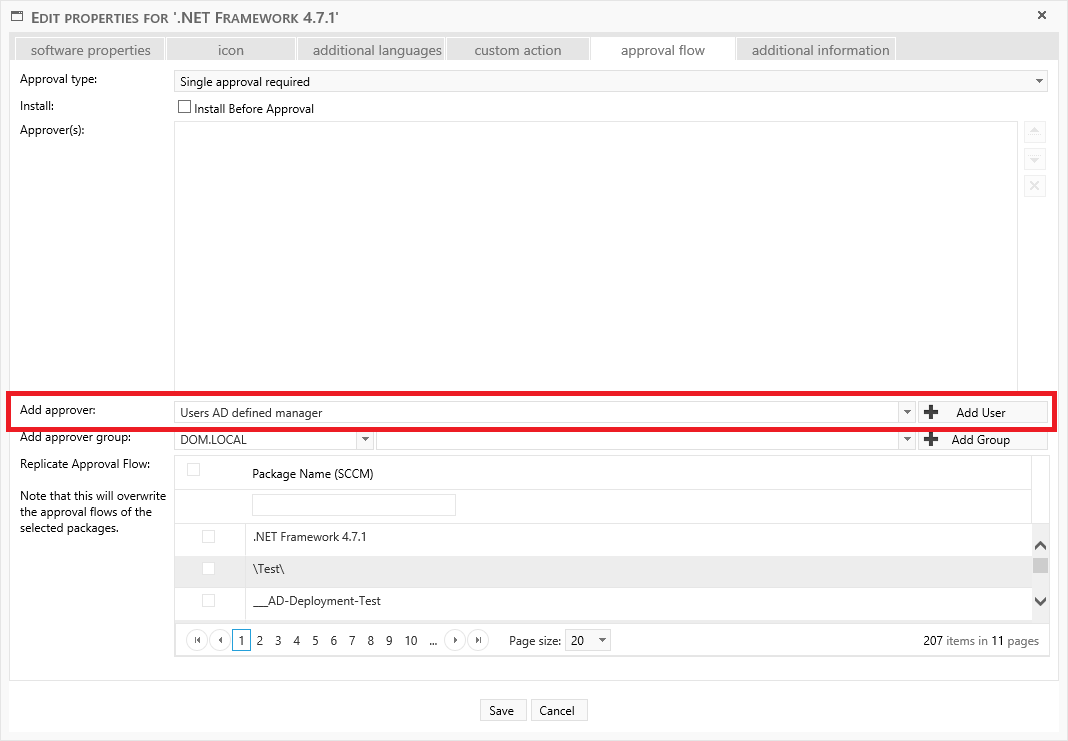Click the Package Name filter text box
Image resolution: width=1068 pixels, height=741 pixels.
354,505
